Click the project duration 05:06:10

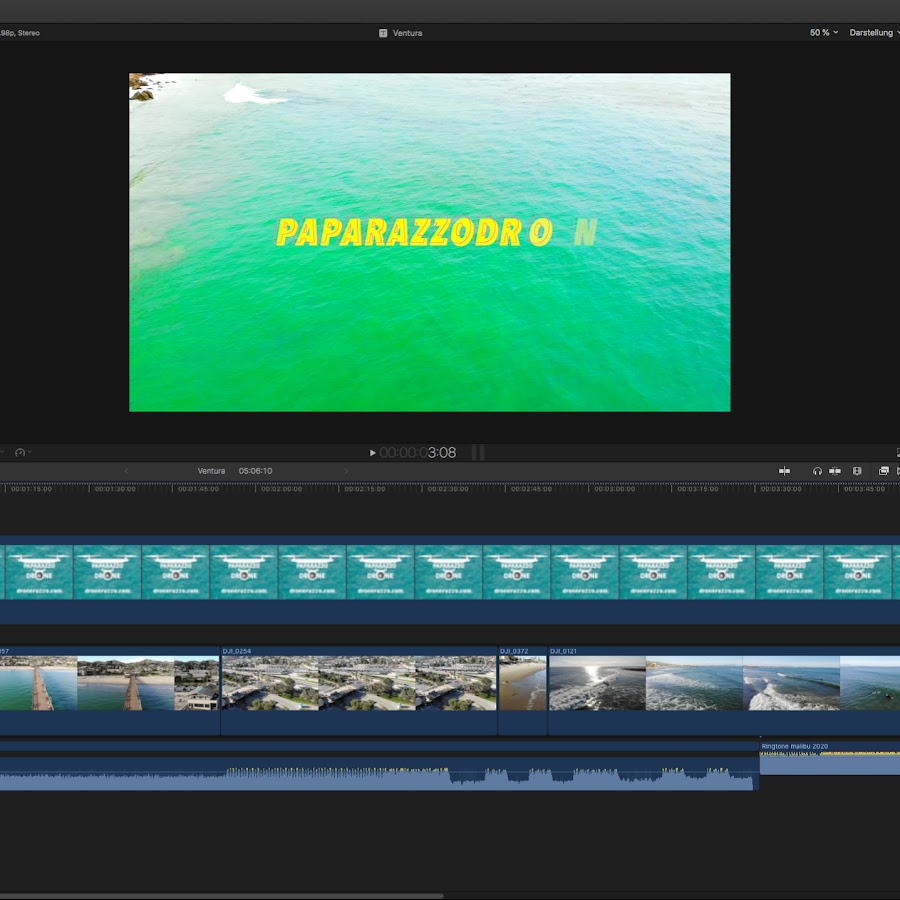click(x=255, y=471)
